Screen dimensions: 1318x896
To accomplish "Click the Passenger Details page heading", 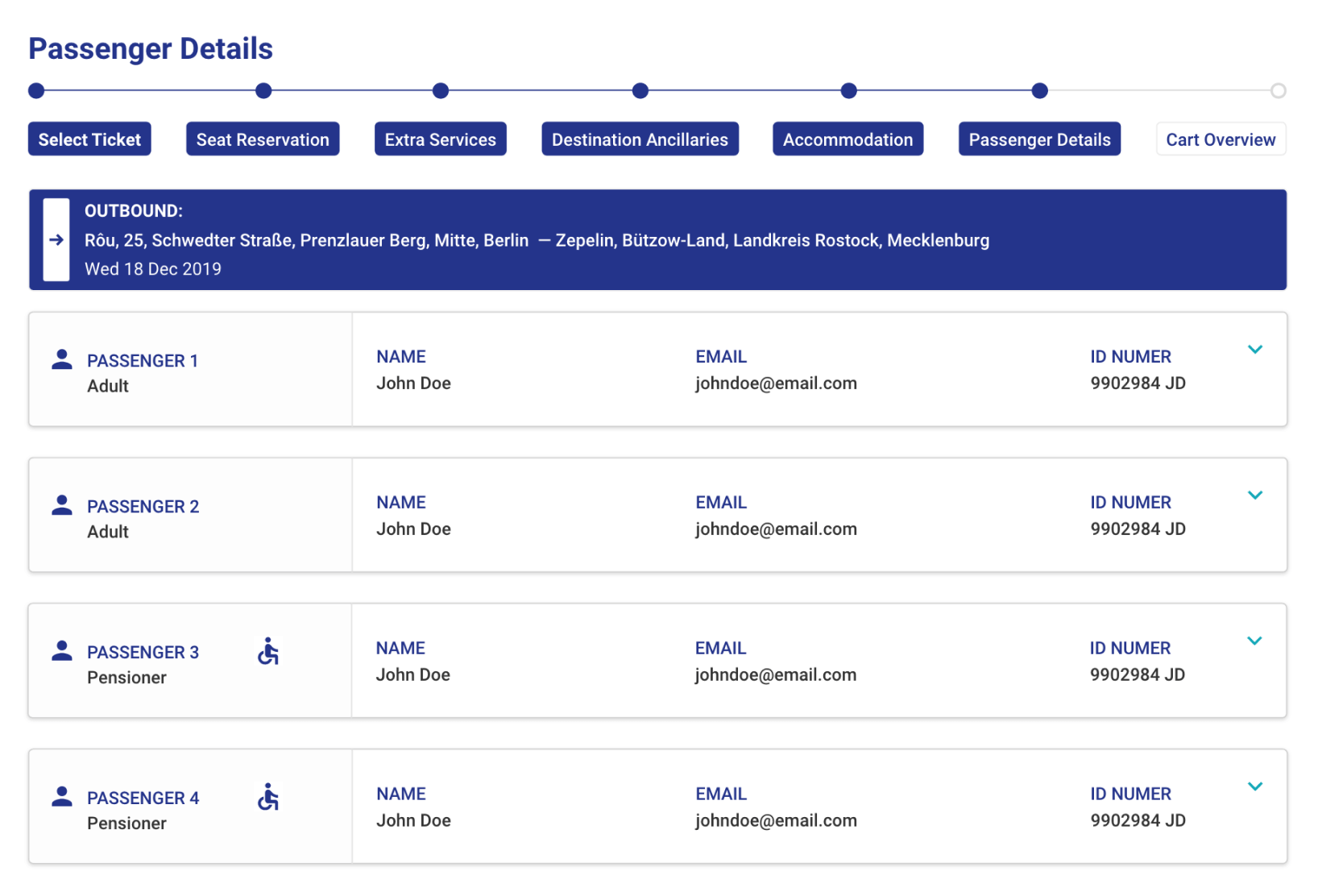I will pos(151,48).
